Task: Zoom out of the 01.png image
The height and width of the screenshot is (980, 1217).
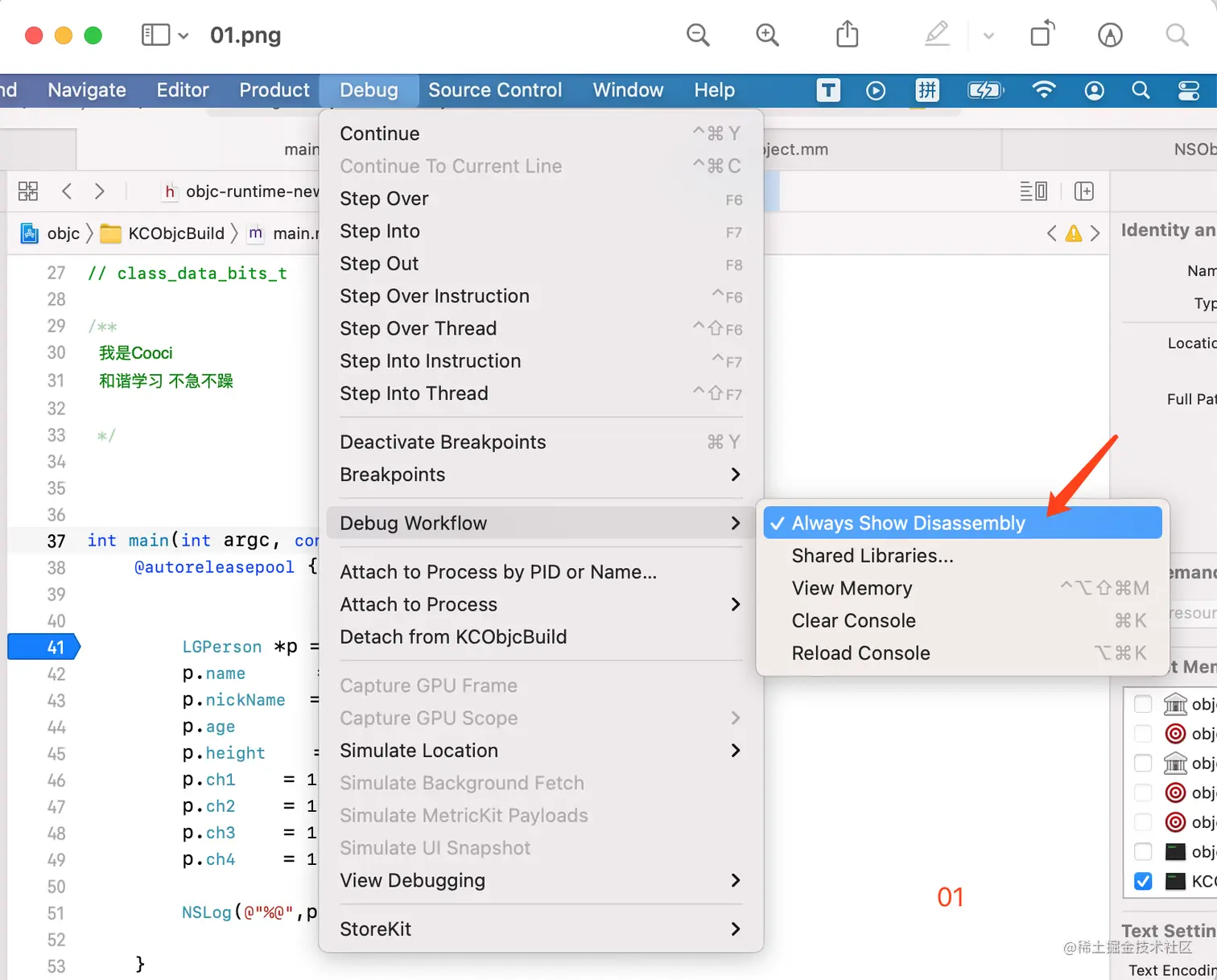Action: [x=698, y=35]
